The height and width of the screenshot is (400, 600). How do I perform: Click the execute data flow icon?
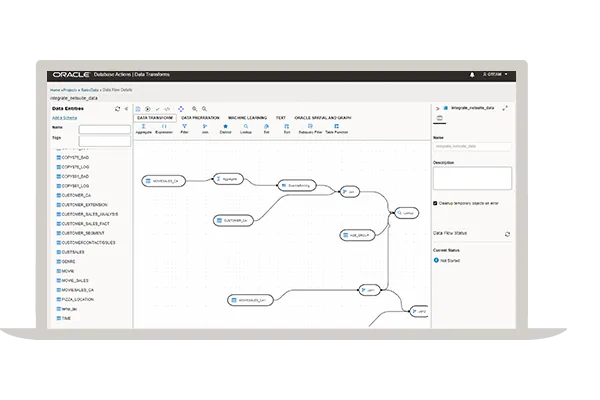click(x=148, y=108)
